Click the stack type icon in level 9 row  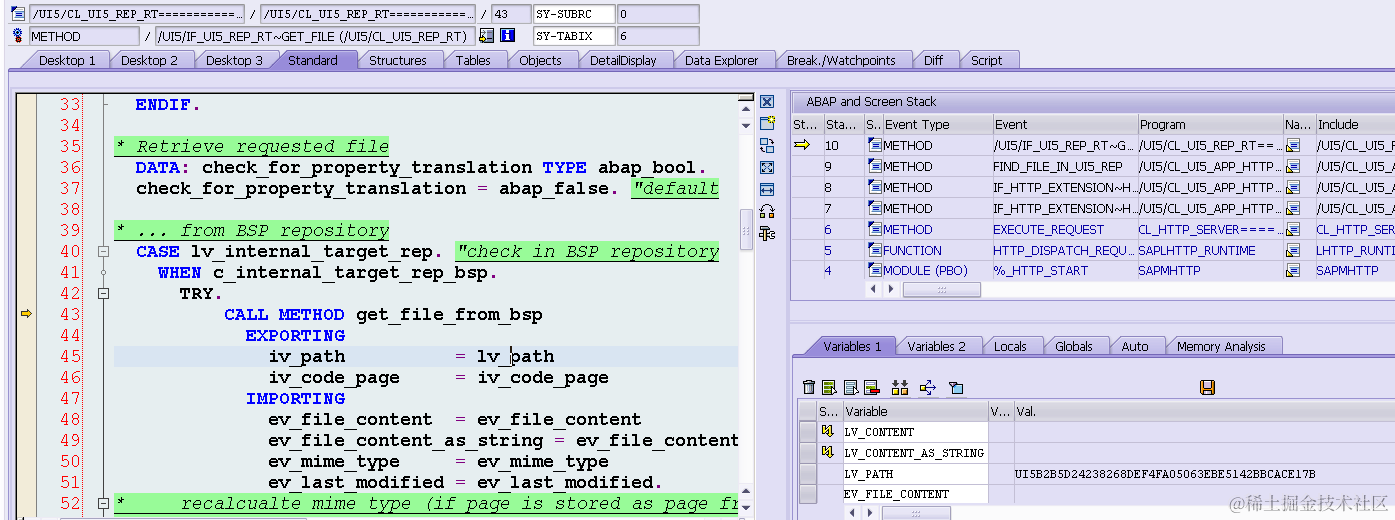coord(874,167)
